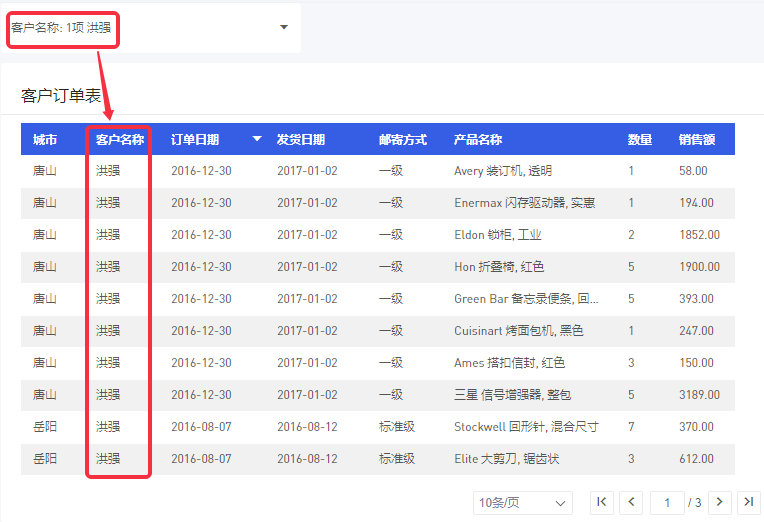Image resolution: width=764 pixels, height=522 pixels.
Task: Click the page number input field
Action: 666,502
